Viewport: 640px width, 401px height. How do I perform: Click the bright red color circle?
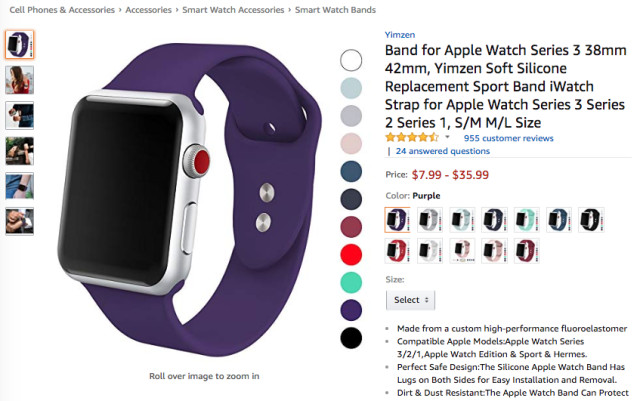351,254
